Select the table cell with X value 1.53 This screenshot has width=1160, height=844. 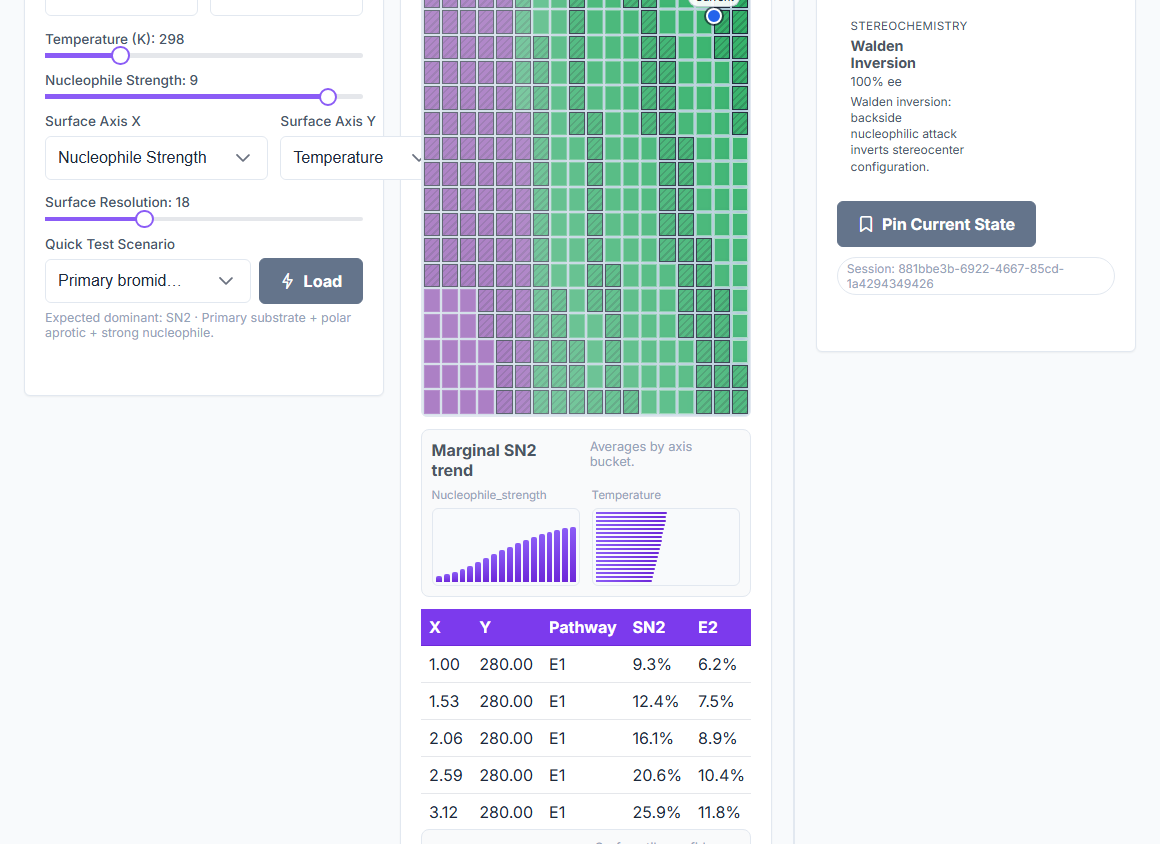(x=444, y=701)
